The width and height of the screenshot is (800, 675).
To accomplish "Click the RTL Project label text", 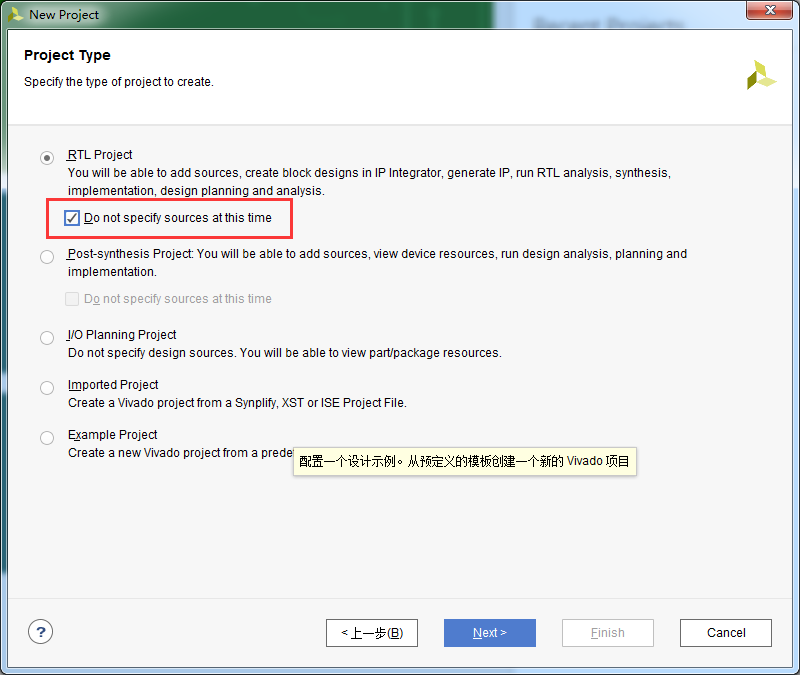I will click(x=100, y=155).
